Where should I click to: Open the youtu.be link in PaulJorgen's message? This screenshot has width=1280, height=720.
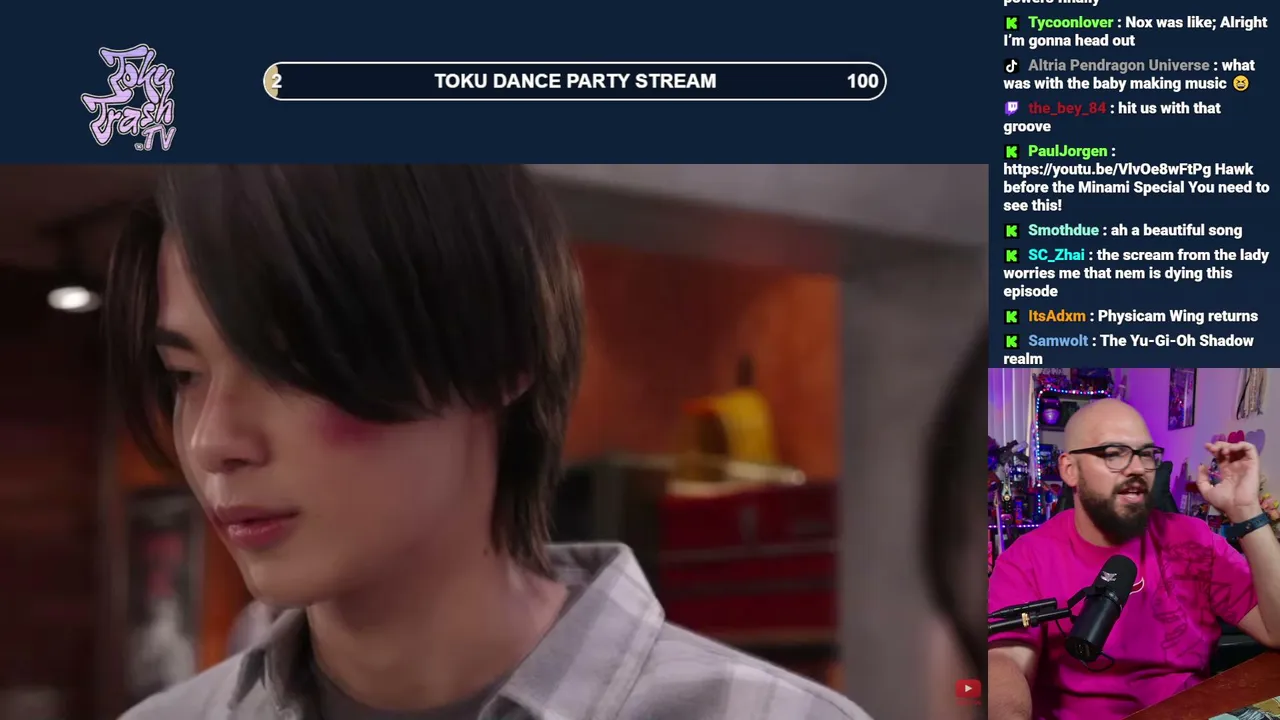tap(1107, 170)
